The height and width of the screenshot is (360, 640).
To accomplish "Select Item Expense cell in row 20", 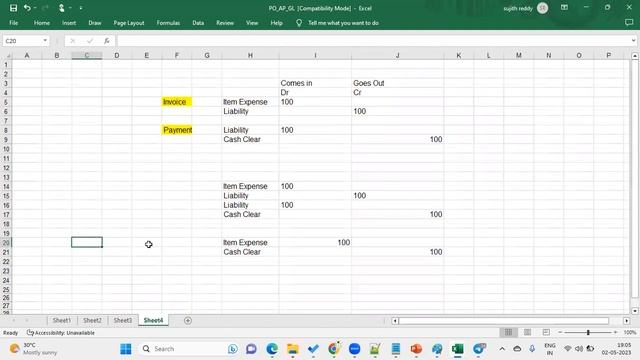I will 250,243.
